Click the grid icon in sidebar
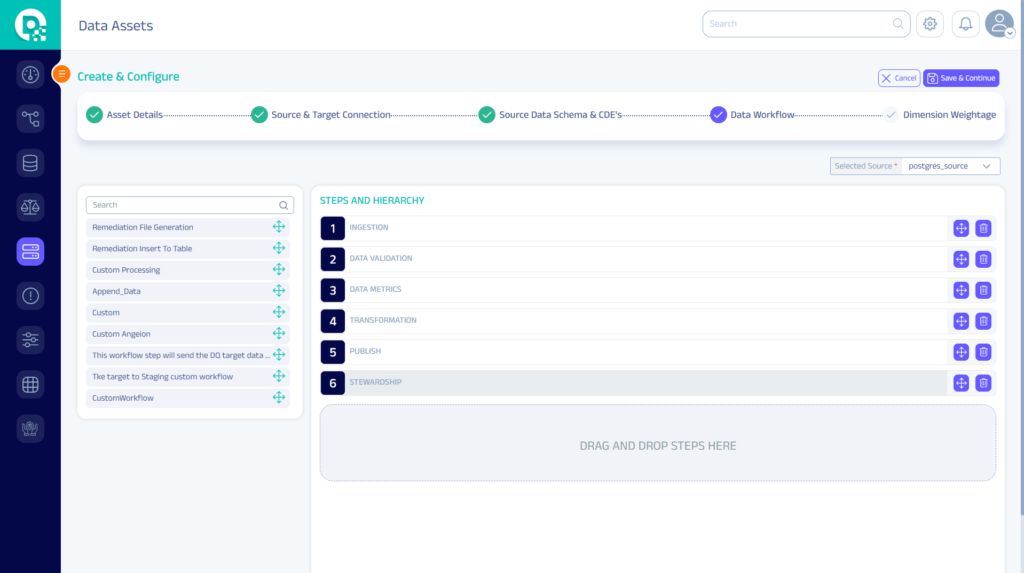Image resolution: width=1024 pixels, height=573 pixels. click(30, 384)
